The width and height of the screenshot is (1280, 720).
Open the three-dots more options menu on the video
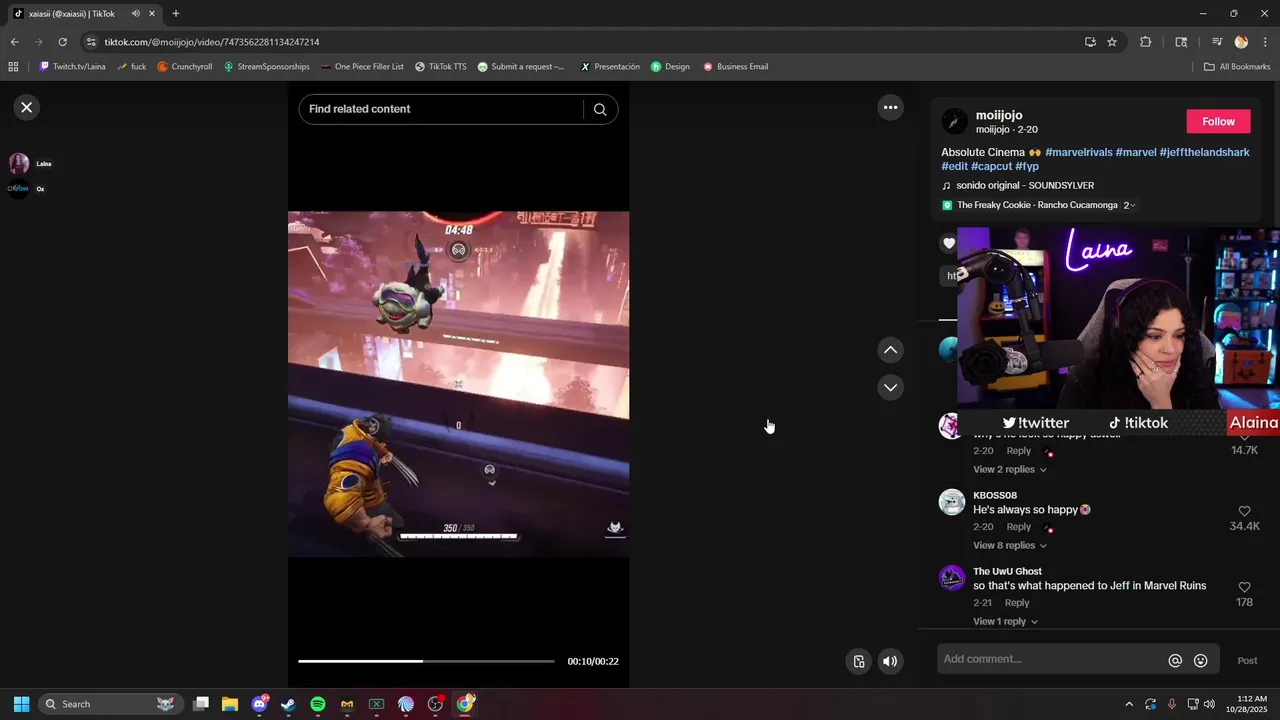pyautogui.click(x=890, y=107)
